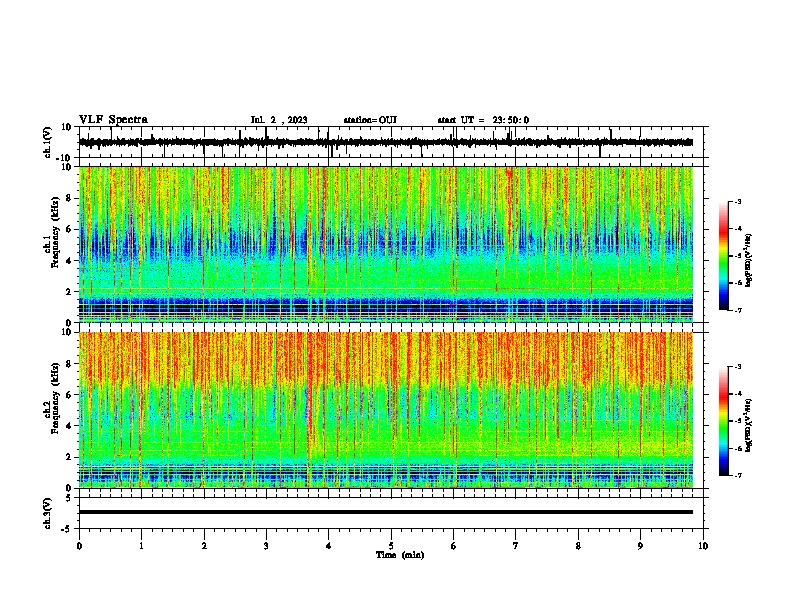Viewport: 792px width, 612px height.
Task: Click time axis tick label "0"
Action: coord(79,546)
